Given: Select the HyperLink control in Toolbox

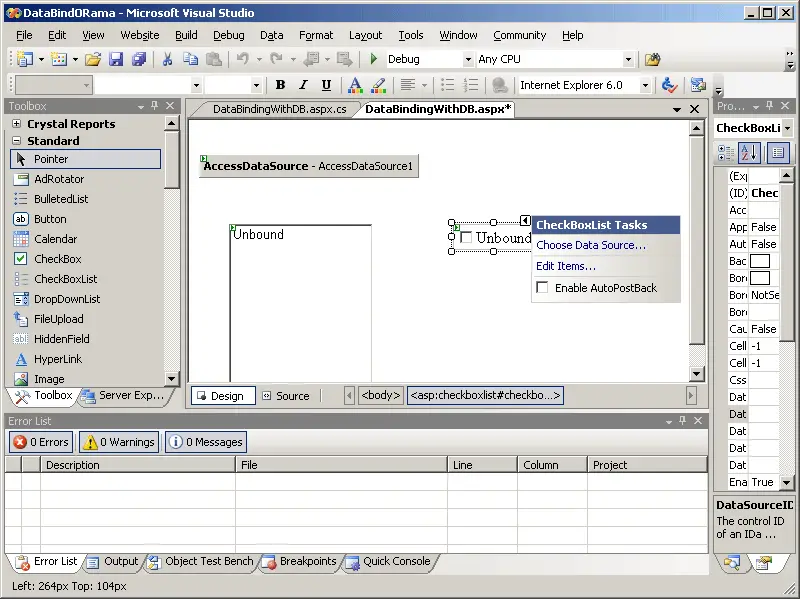Looking at the screenshot, I should coord(86,359).
